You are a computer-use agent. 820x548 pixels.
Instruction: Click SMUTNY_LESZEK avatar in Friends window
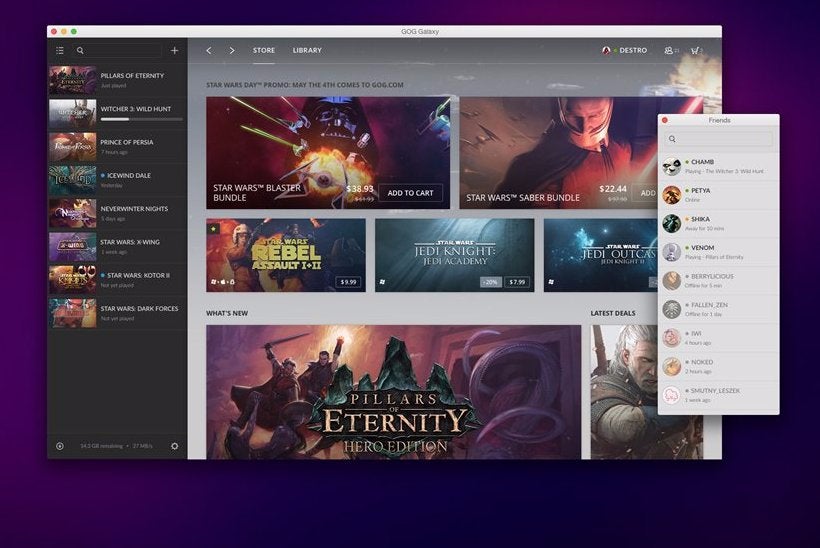[671, 395]
